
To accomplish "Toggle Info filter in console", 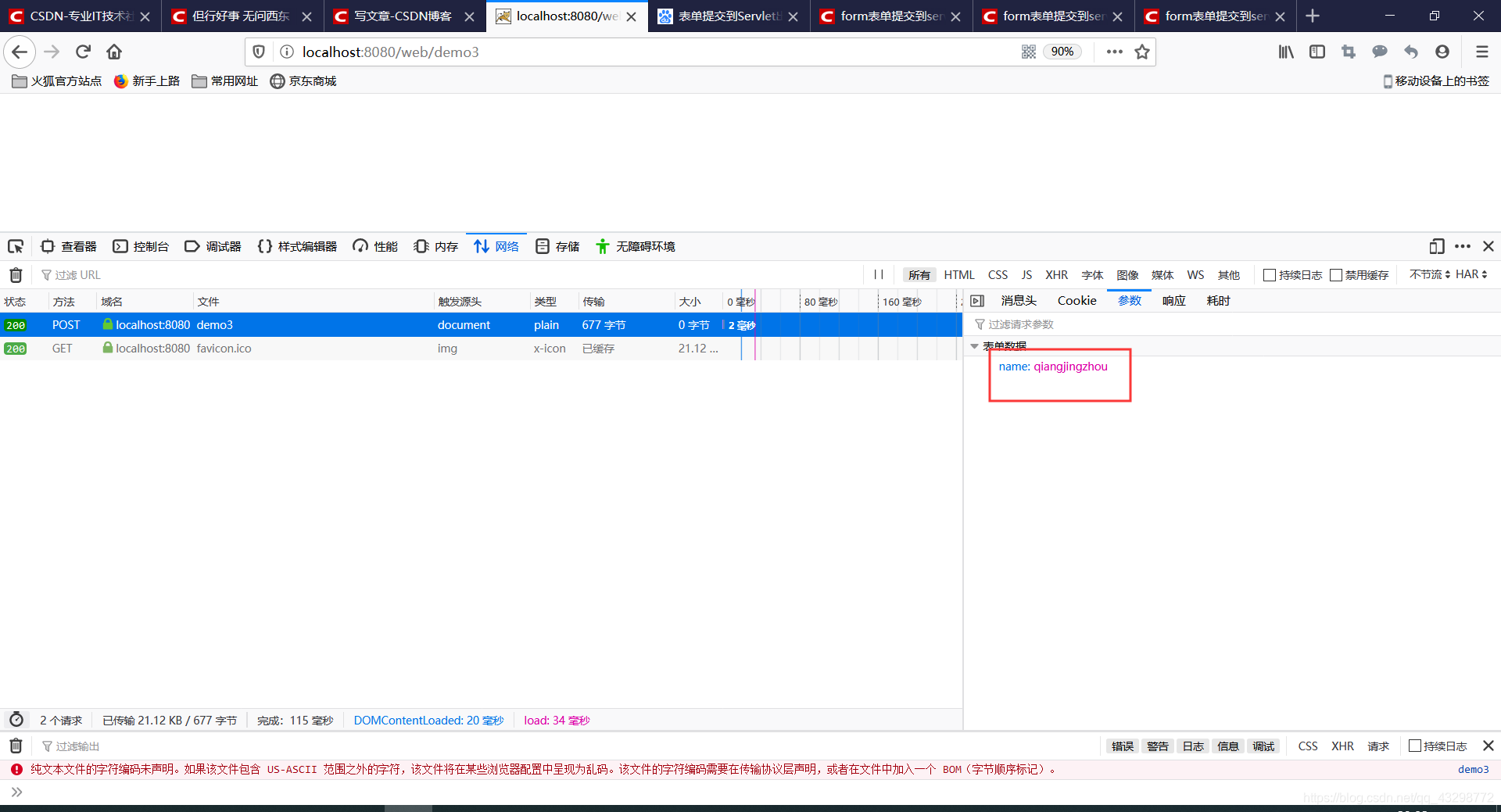I will click(x=1228, y=746).
